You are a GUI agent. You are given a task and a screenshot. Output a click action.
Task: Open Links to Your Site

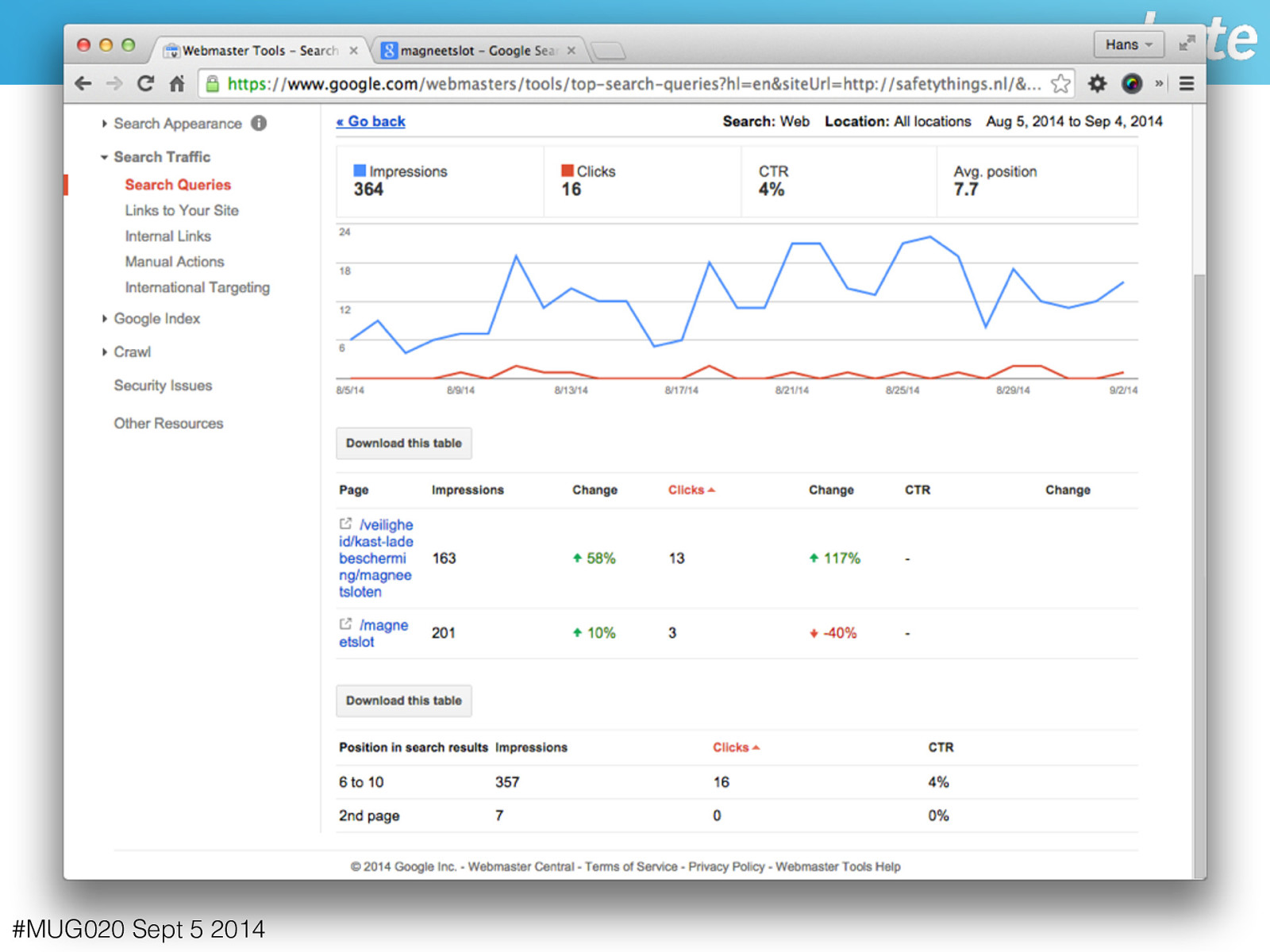click(x=182, y=210)
